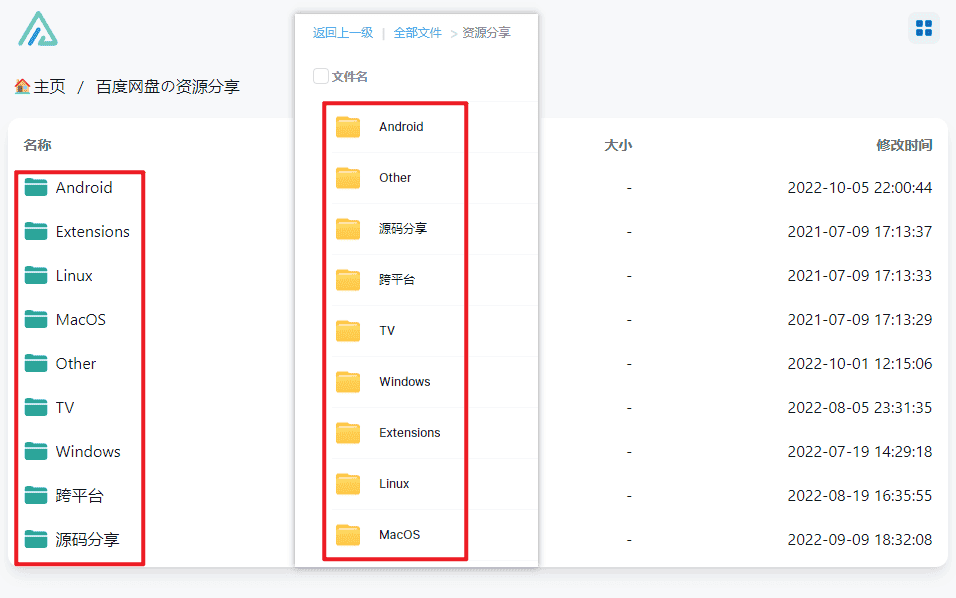Click yellow MacOS folder icon in Baidu panel
Screen dimensions: 956x598
coord(348,535)
